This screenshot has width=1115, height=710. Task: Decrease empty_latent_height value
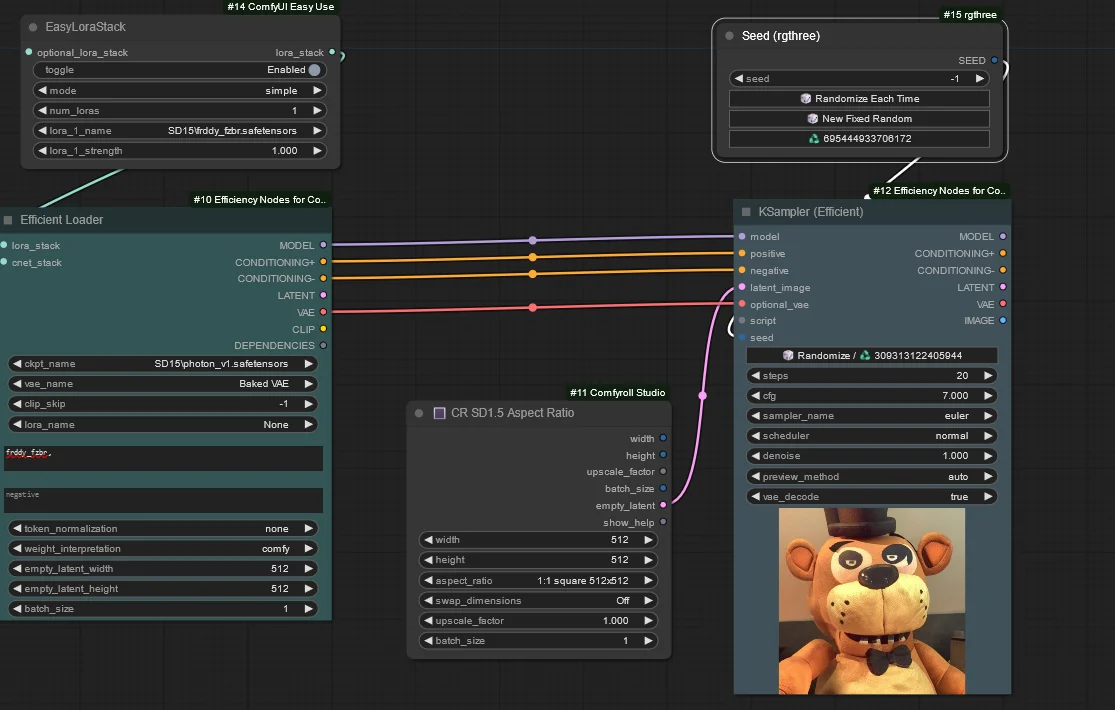17,588
